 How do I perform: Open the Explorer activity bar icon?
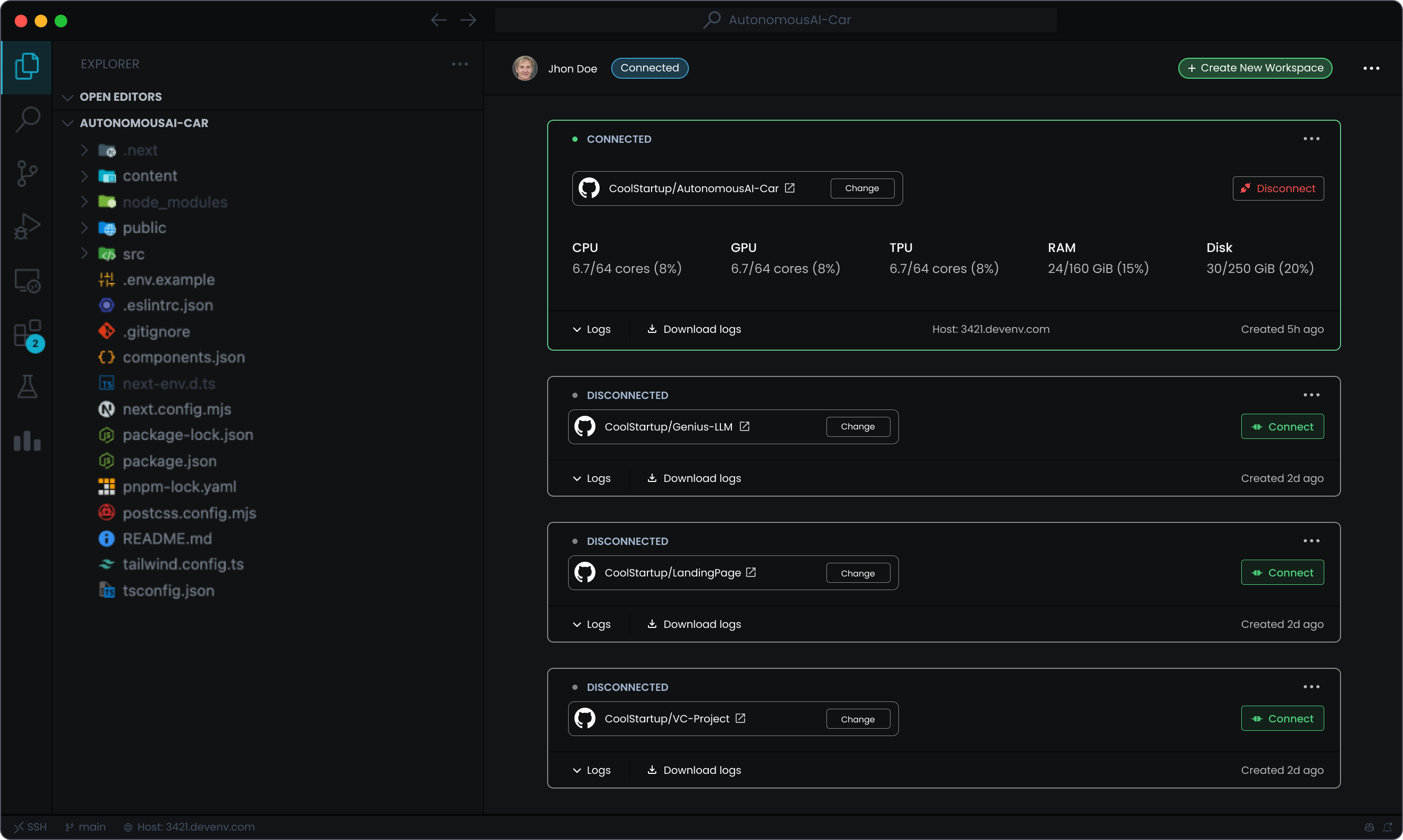pos(27,66)
